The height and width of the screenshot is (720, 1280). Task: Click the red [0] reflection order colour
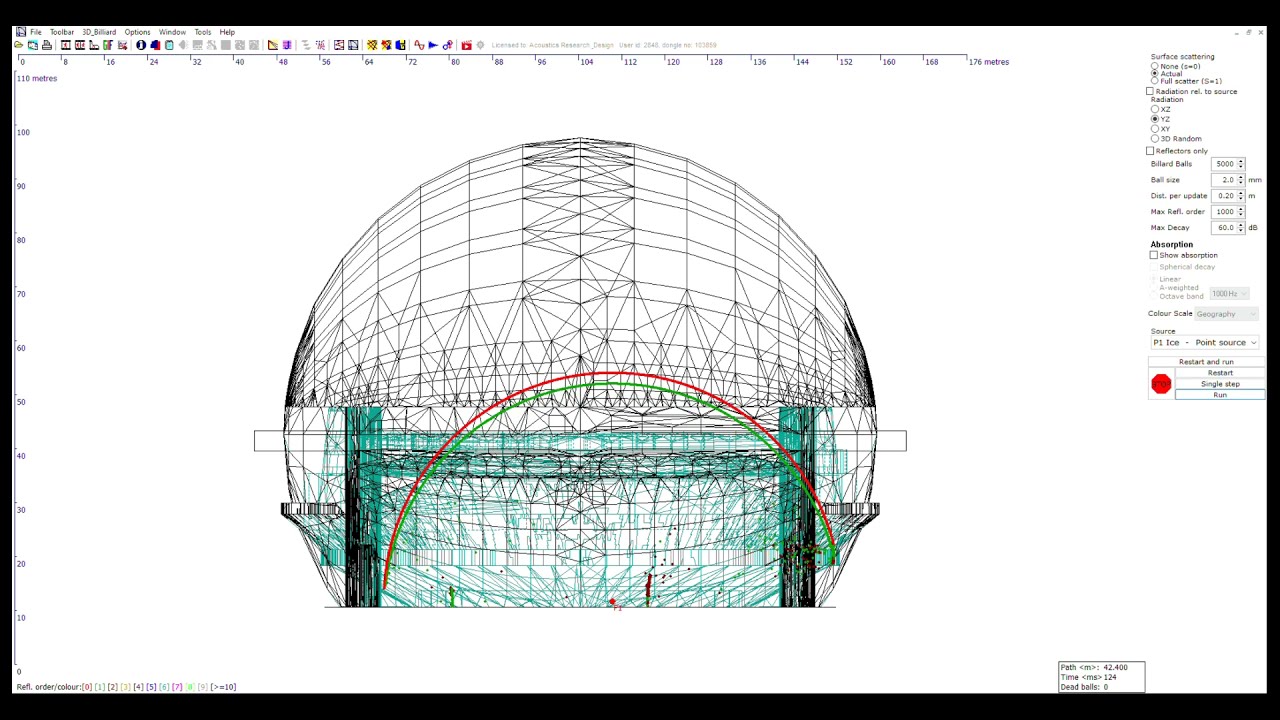[87, 687]
